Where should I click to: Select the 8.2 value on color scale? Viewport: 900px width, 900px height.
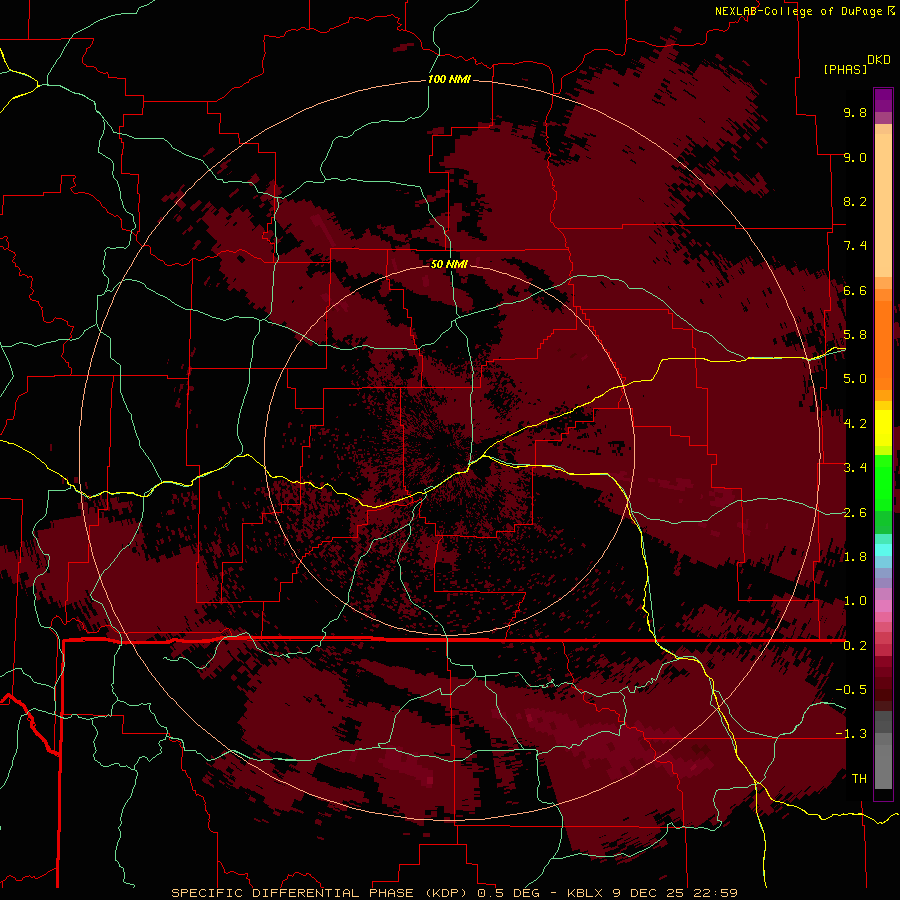click(855, 201)
